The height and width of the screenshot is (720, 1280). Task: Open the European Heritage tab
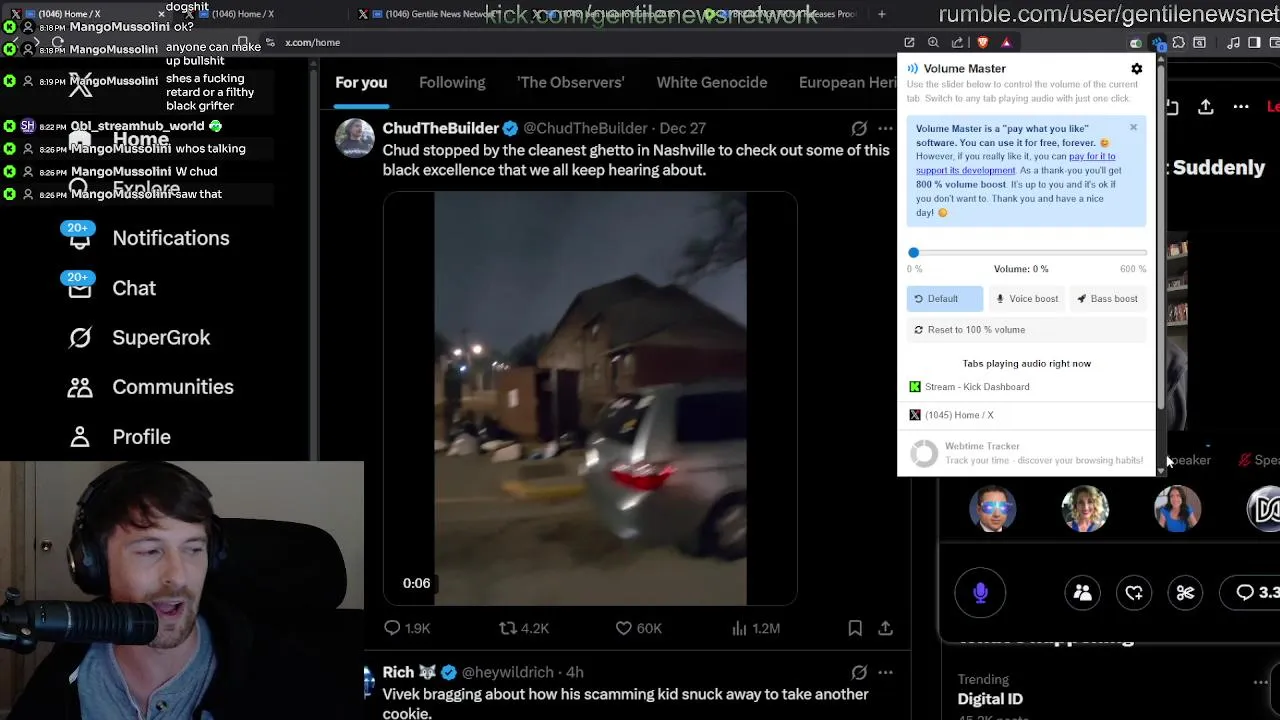coord(848,82)
